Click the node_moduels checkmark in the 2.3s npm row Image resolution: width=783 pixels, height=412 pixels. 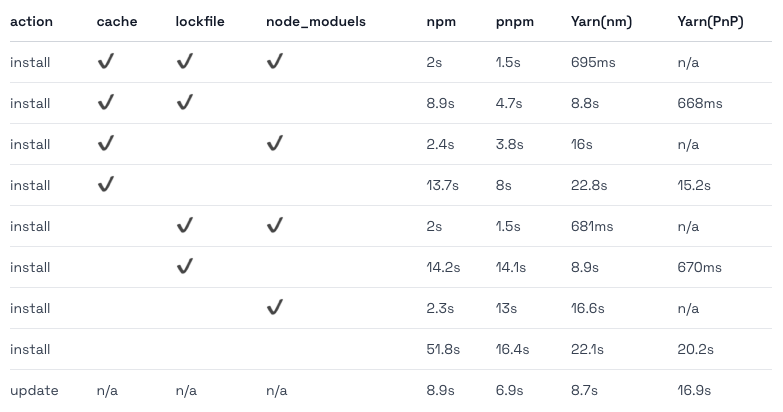click(x=275, y=308)
